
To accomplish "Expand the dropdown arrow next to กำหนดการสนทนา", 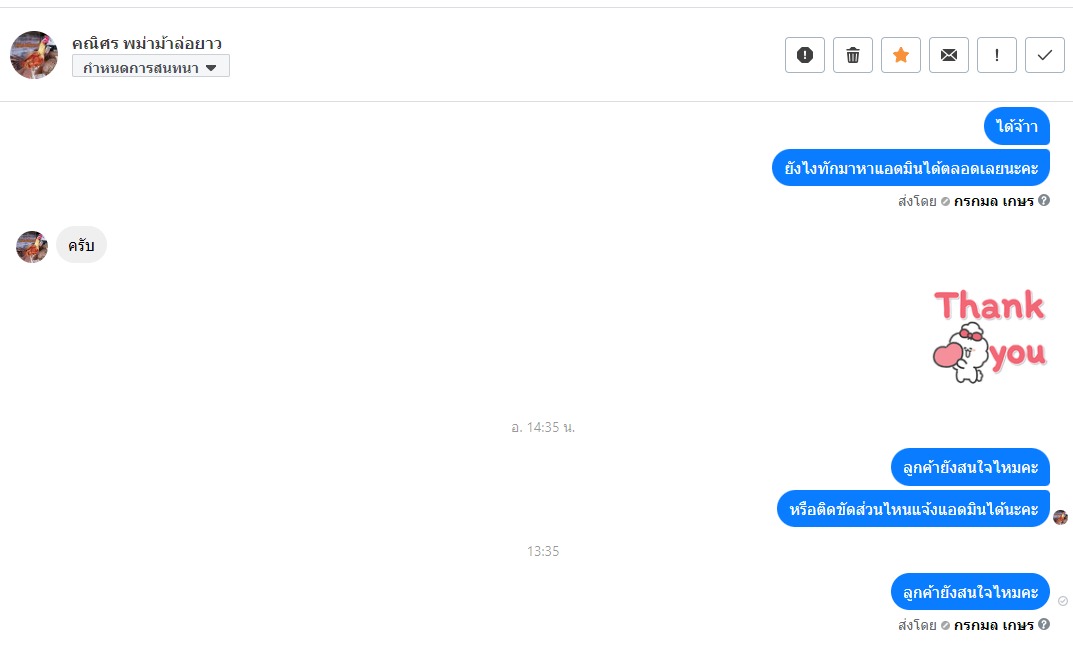I will [211, 67].
